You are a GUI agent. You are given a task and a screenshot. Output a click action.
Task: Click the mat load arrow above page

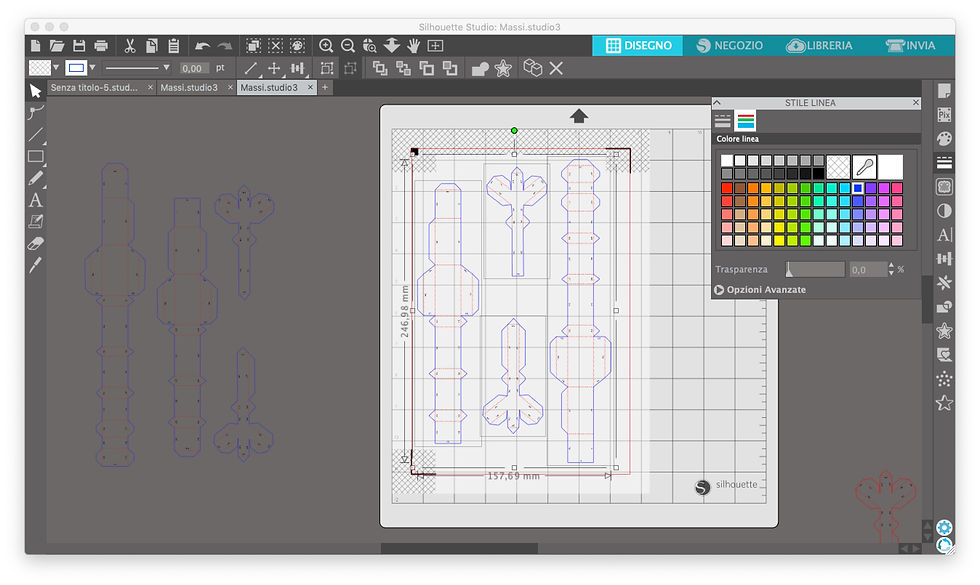click(x=579, y=116)
